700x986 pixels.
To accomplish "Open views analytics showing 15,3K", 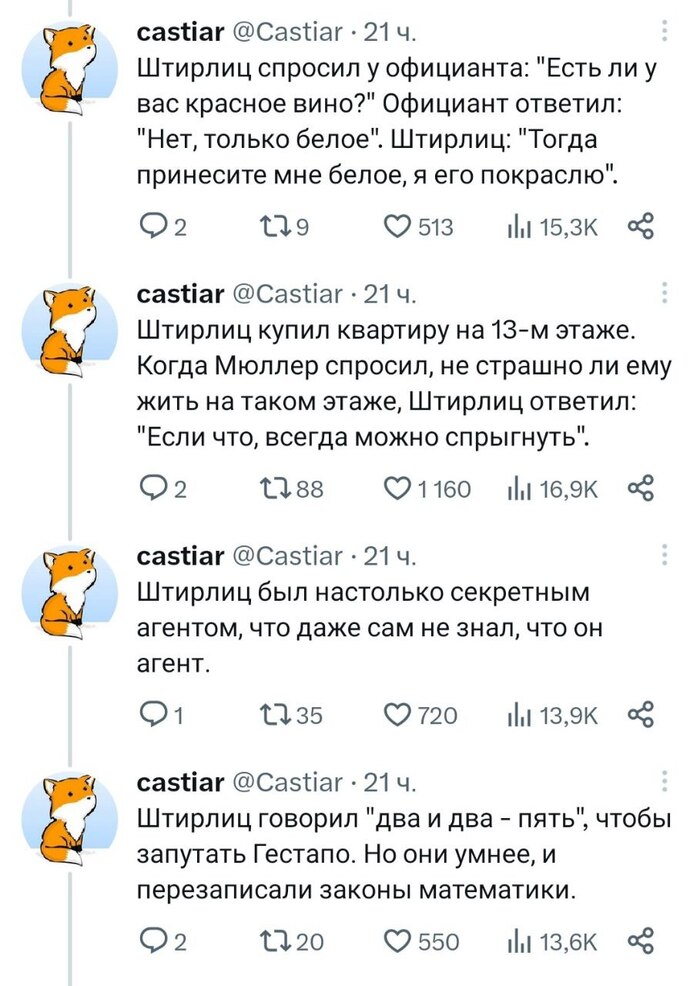I will pyautogui.click(x=518, y=228).
